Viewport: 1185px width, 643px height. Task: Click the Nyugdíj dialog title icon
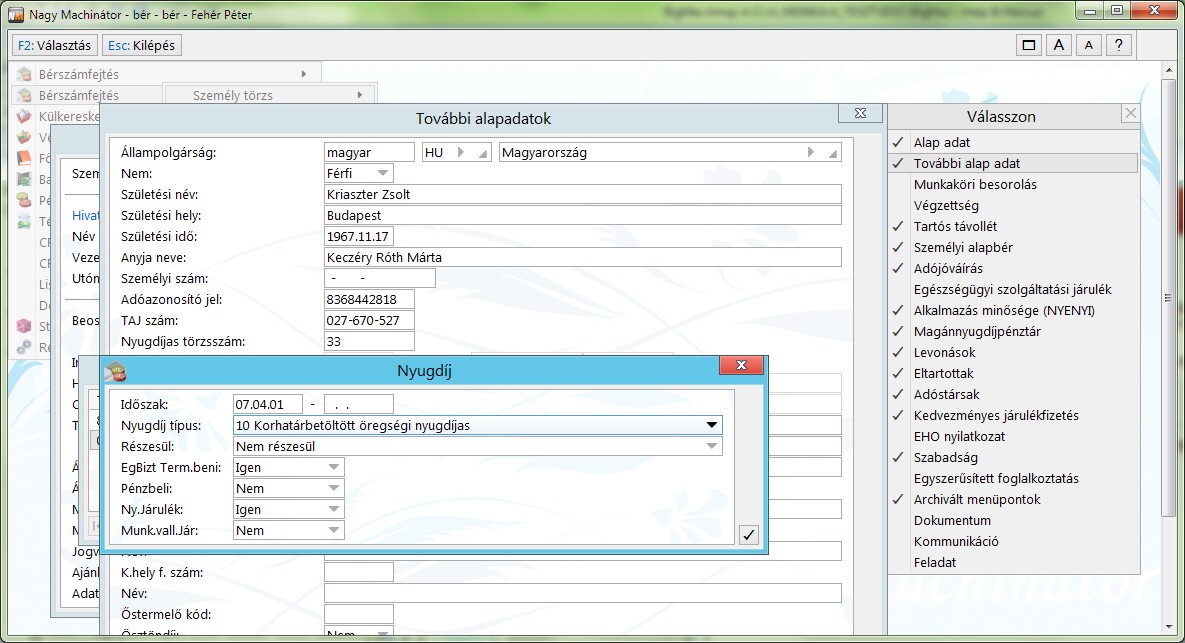tap(116, 370)
